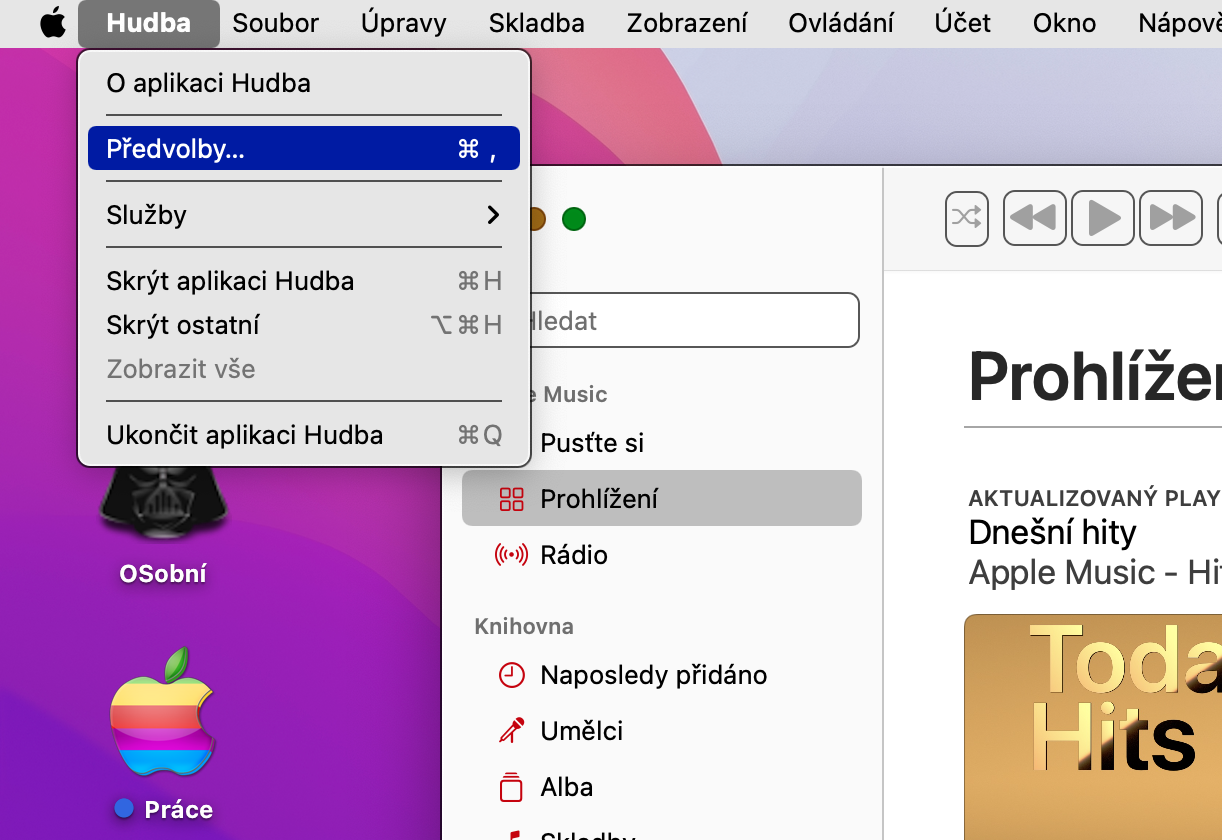Skip forward to the next track
The height and width of the screenshot is (840, 1222).
pos(1170,218)
